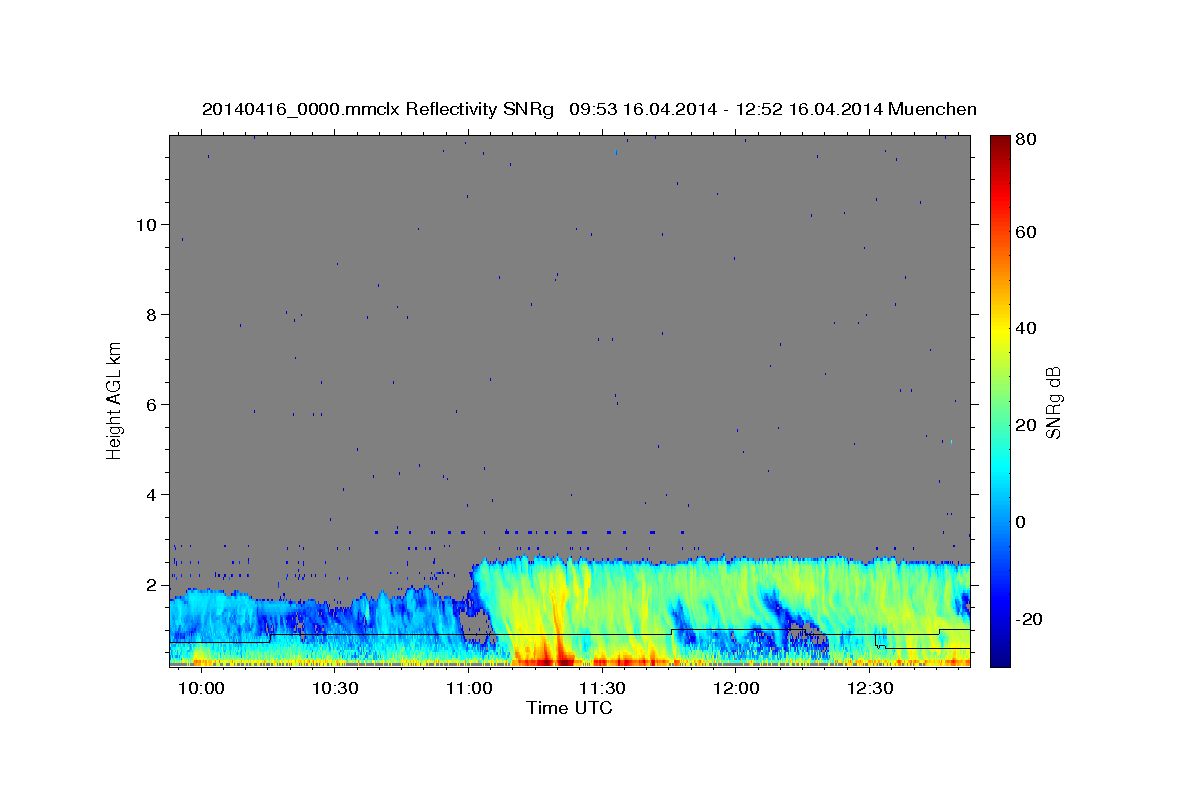Click the "Time UTC" x-axis label

[569, 708]
